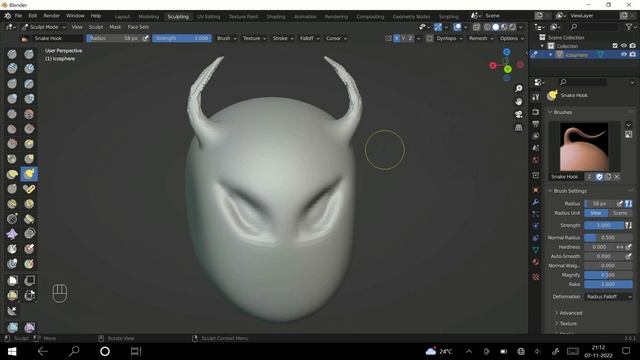
Task: Open the Remesh dropdown
Action: coord(481,38)
